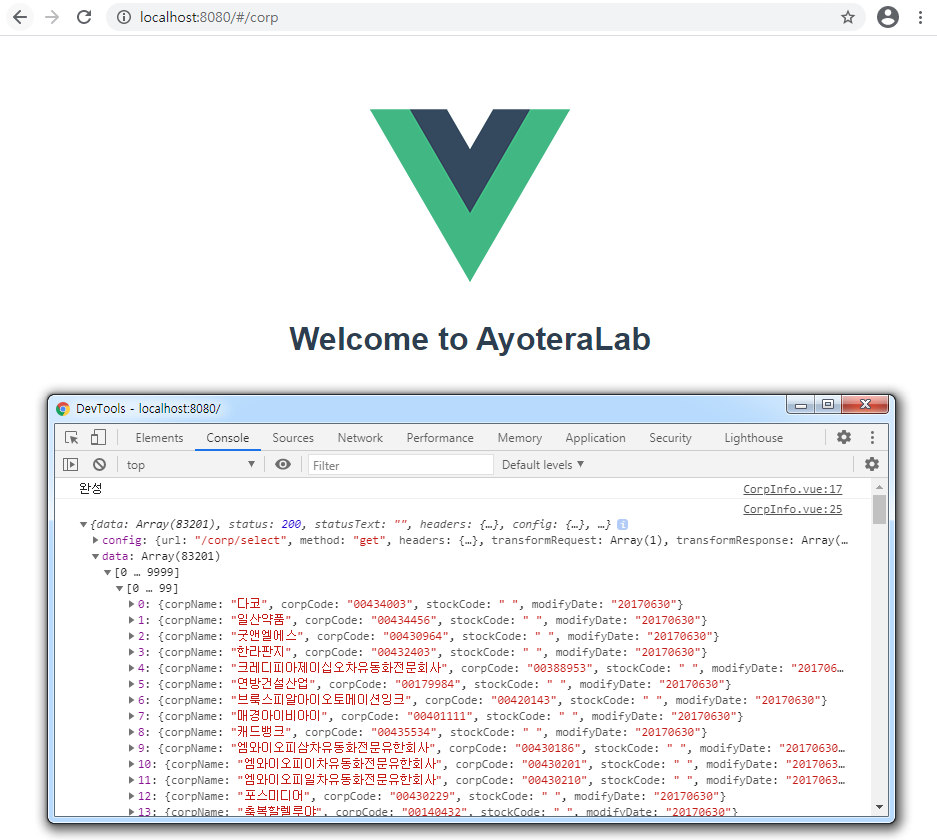Switch to the Sources tab

(x=293, y=438)
